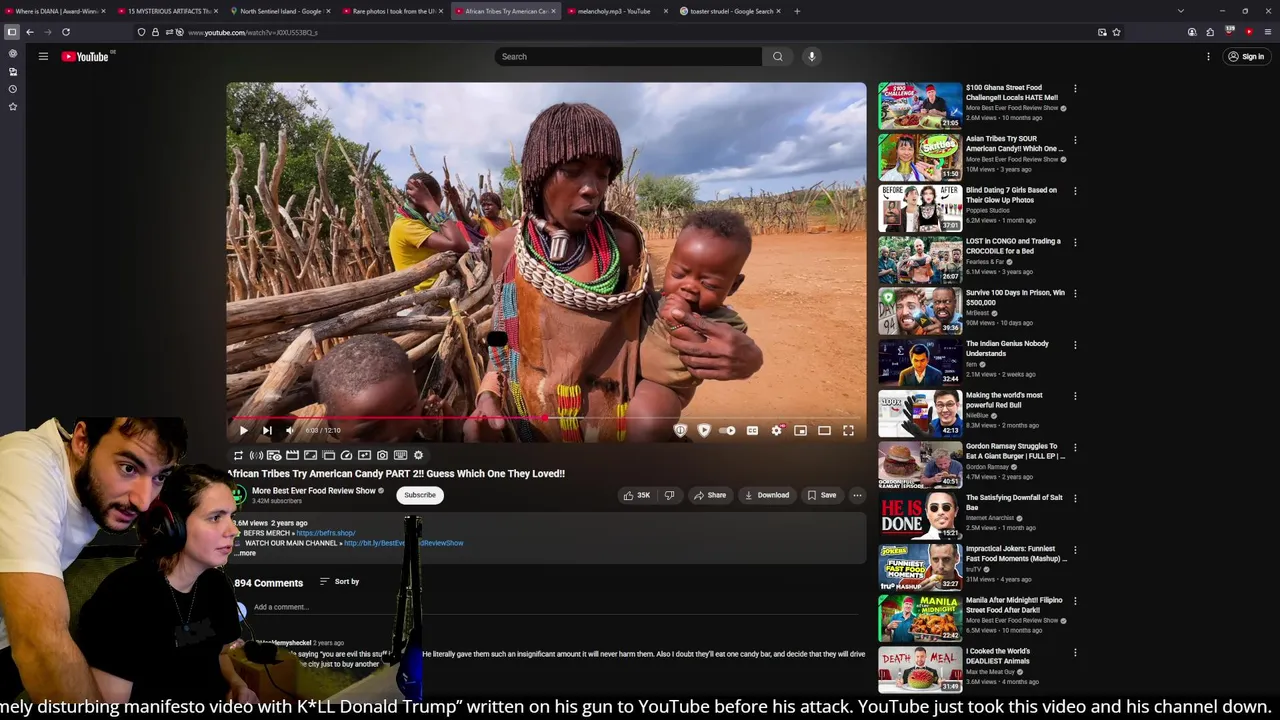Bookmark this page with the star icon

pos(1116,32)
